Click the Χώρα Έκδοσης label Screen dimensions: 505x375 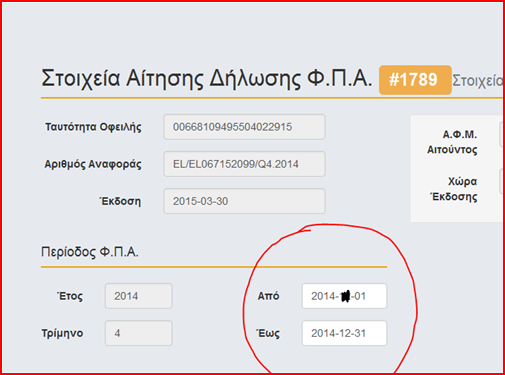pos(454,189)
